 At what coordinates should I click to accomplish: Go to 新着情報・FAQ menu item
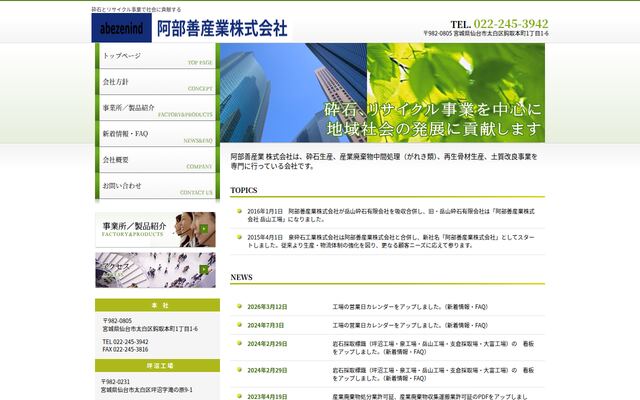[x=158, y=134]
